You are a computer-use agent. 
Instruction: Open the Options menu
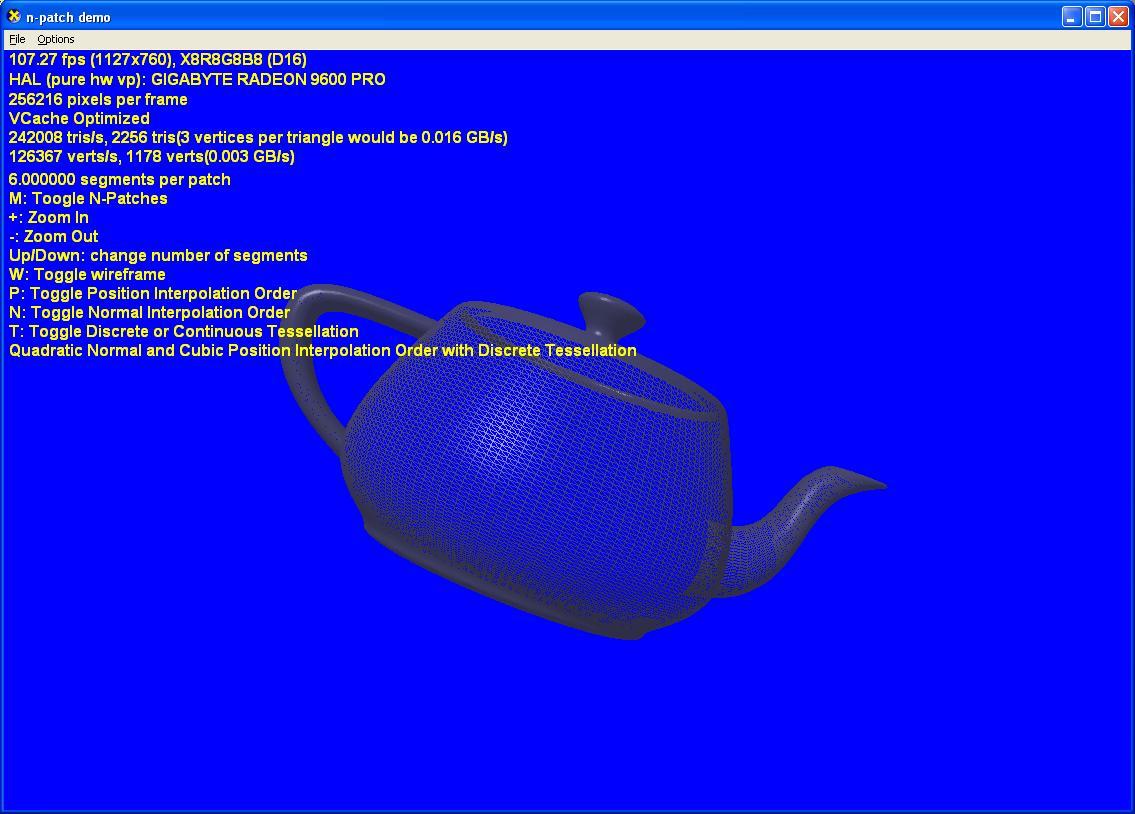(55, 39)
